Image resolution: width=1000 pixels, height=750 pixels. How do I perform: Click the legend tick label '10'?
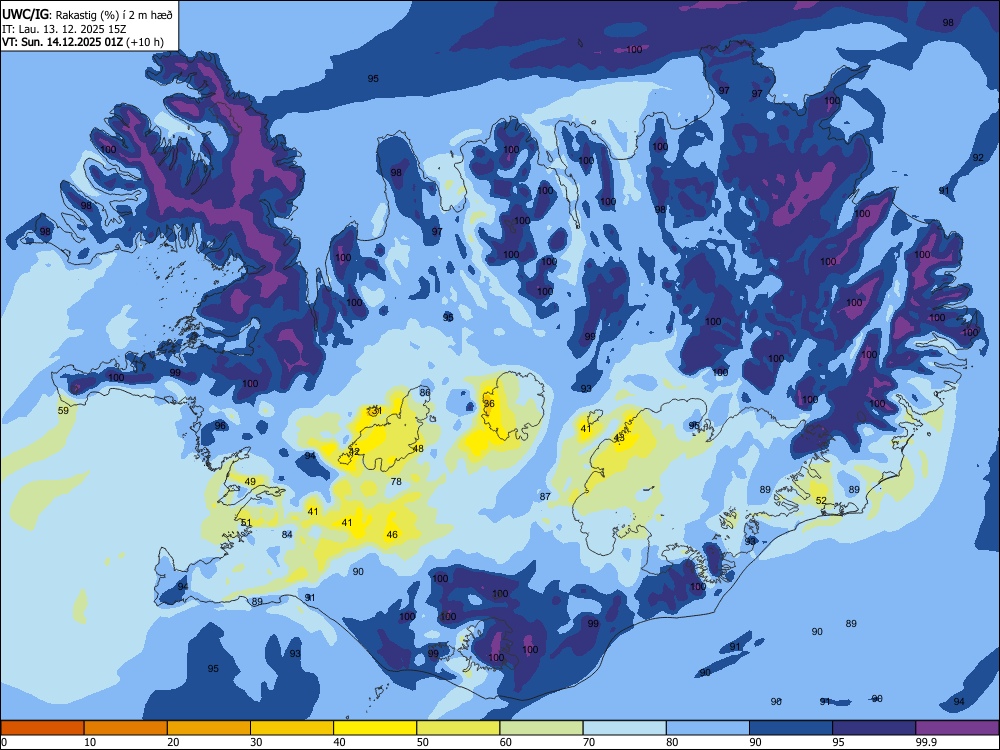[x=90, y=742]
